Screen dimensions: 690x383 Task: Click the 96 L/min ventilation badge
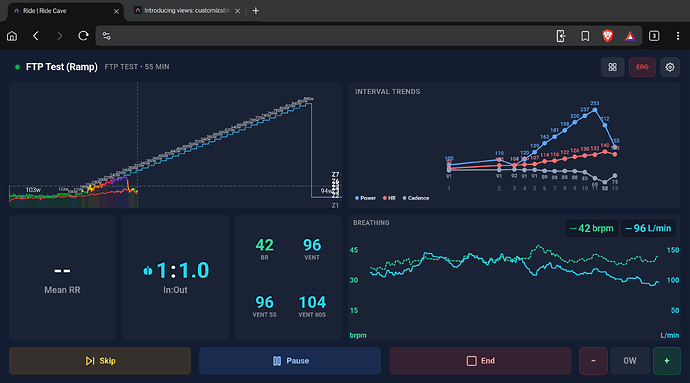click(x=648, y=228)
